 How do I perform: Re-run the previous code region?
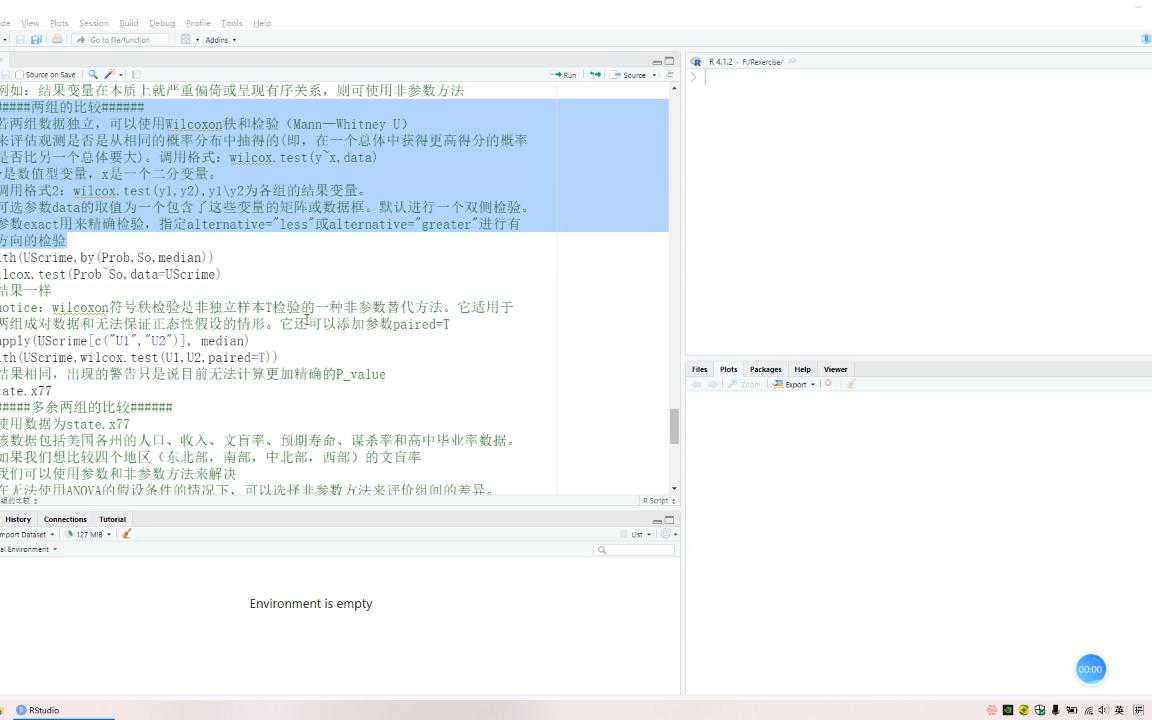[x=594, y=74]
